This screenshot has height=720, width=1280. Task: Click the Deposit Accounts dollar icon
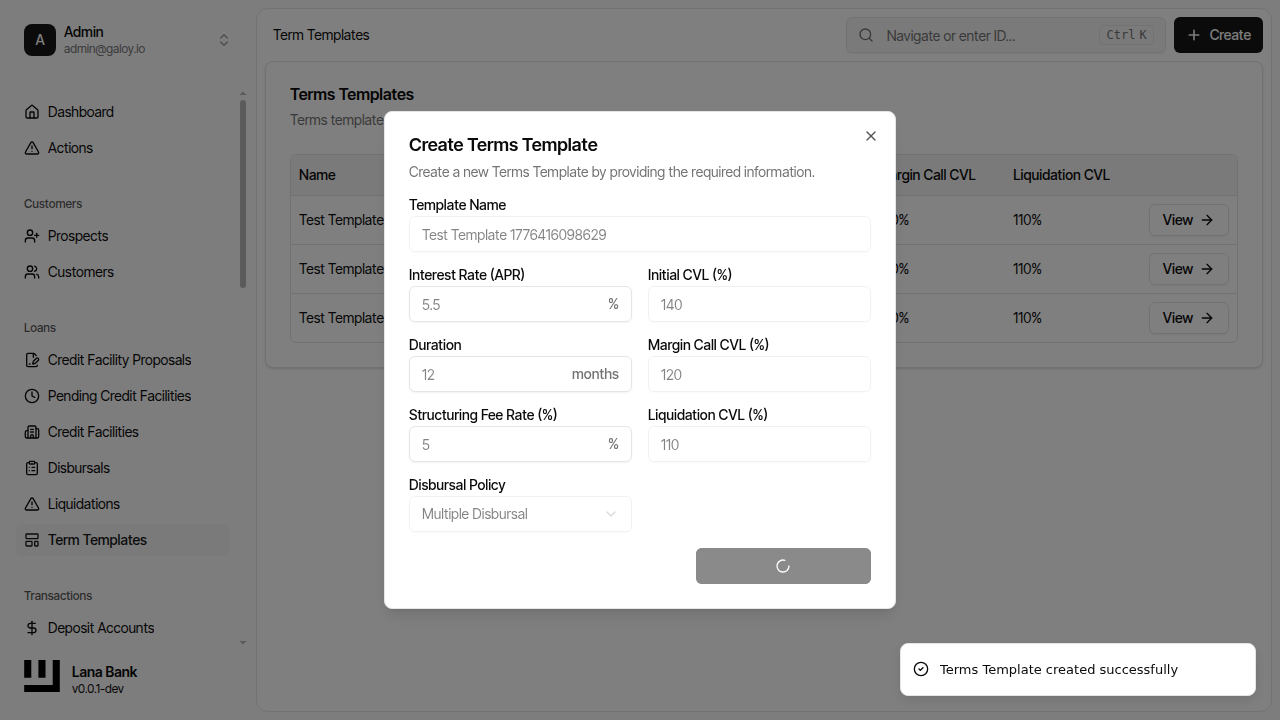click(30, 627)
